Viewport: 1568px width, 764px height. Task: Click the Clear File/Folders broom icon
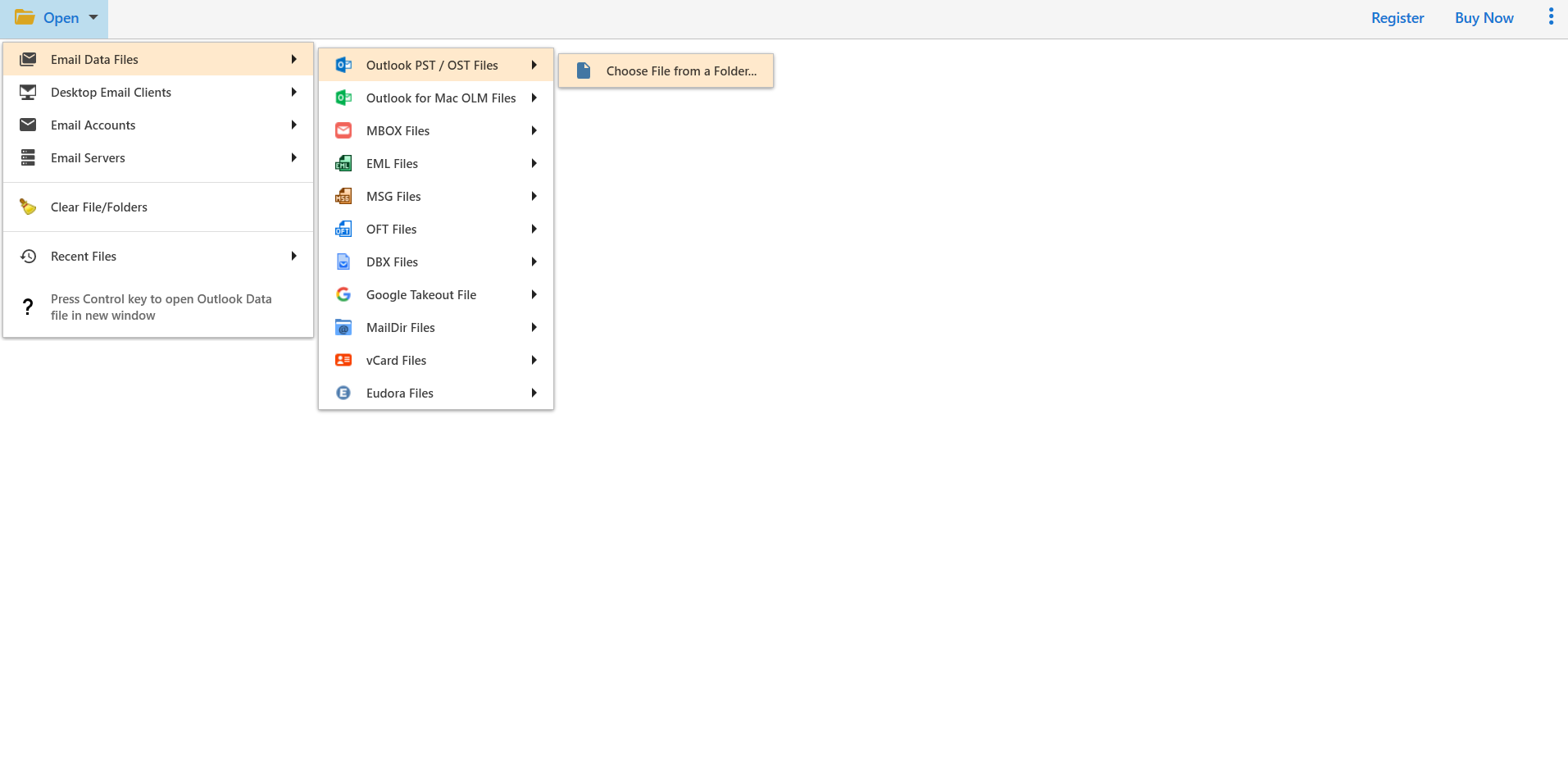[x=28, y=207]
